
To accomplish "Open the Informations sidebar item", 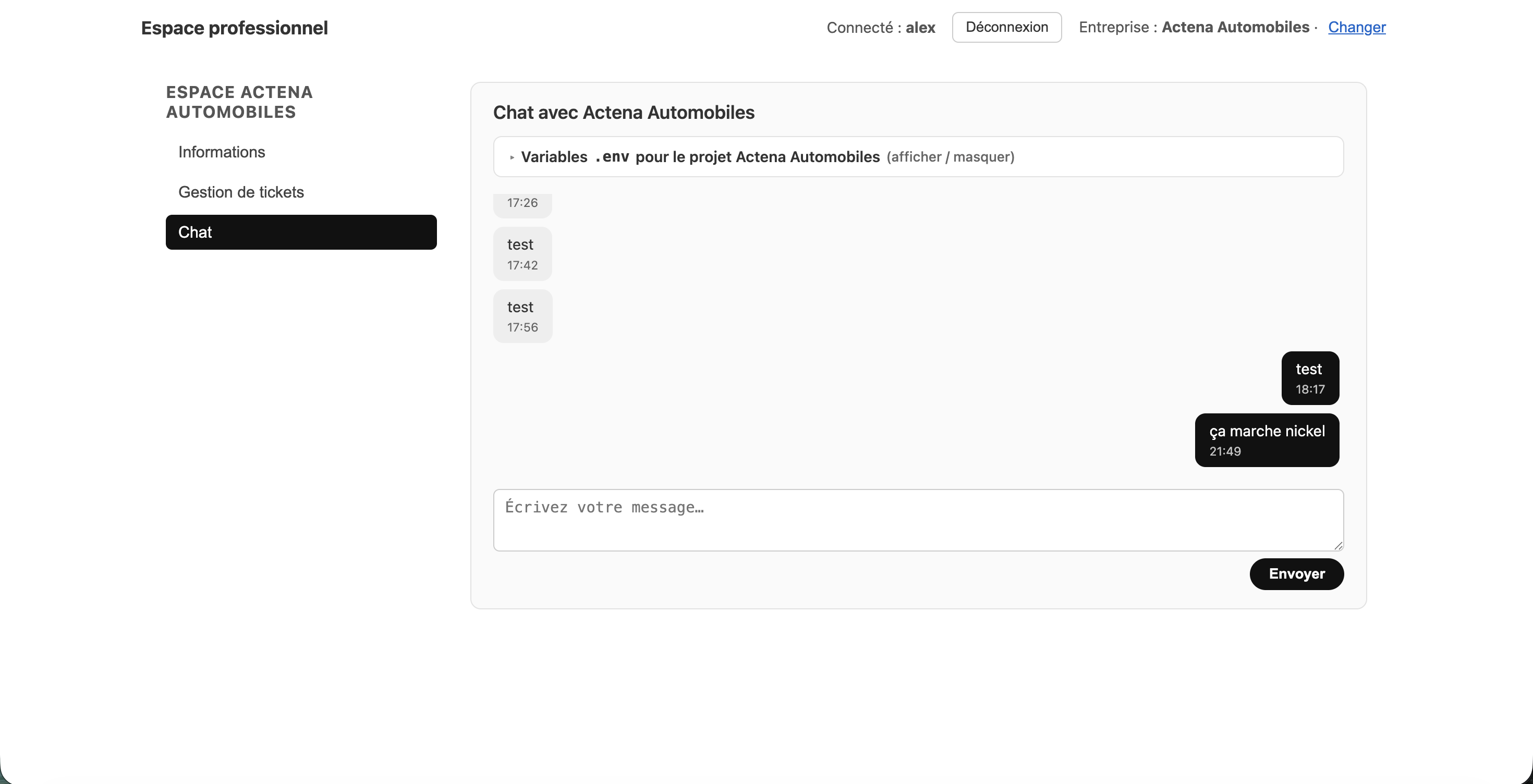I will point(222,152).
